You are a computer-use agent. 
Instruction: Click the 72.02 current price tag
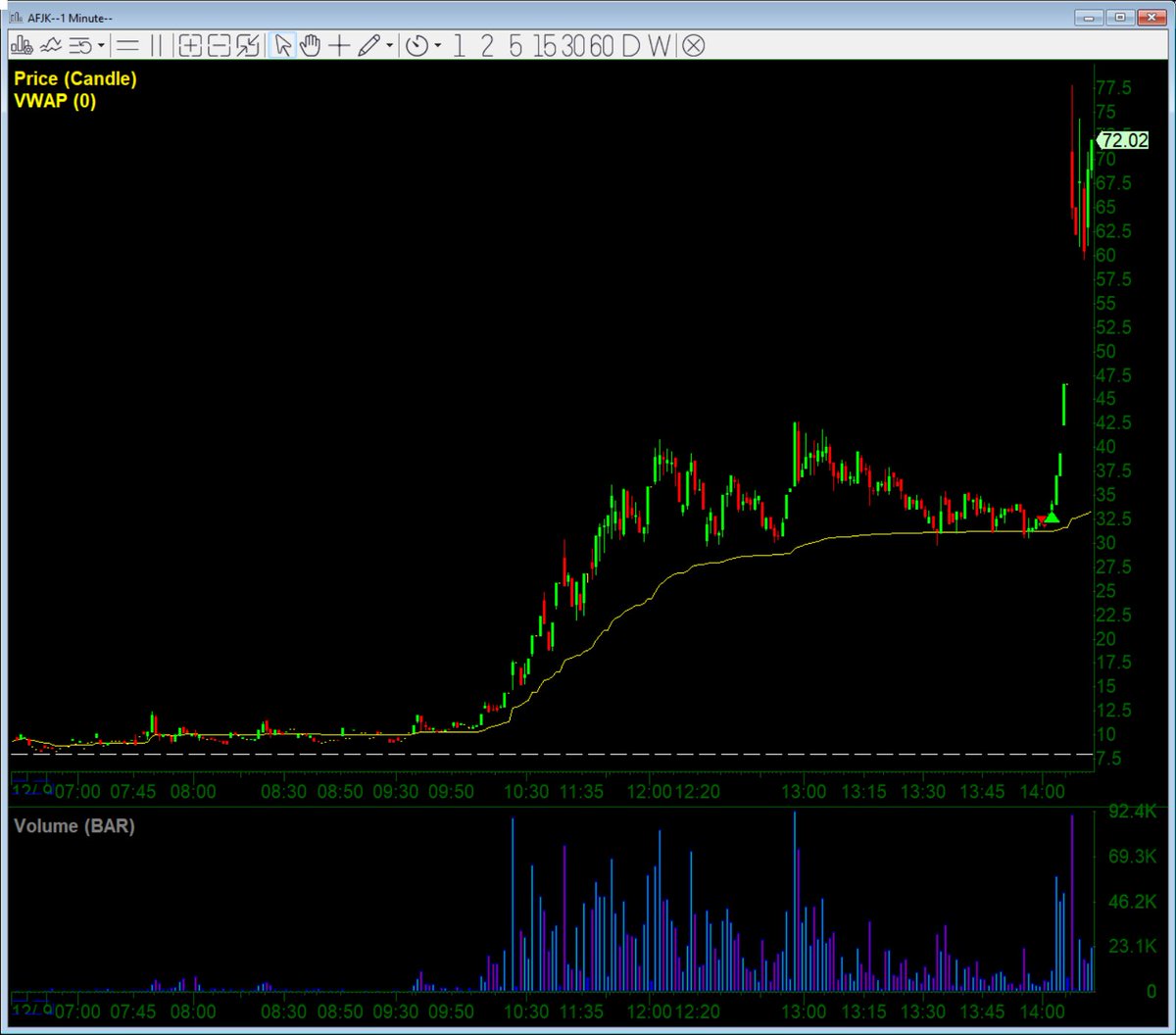click(1123, 140)
